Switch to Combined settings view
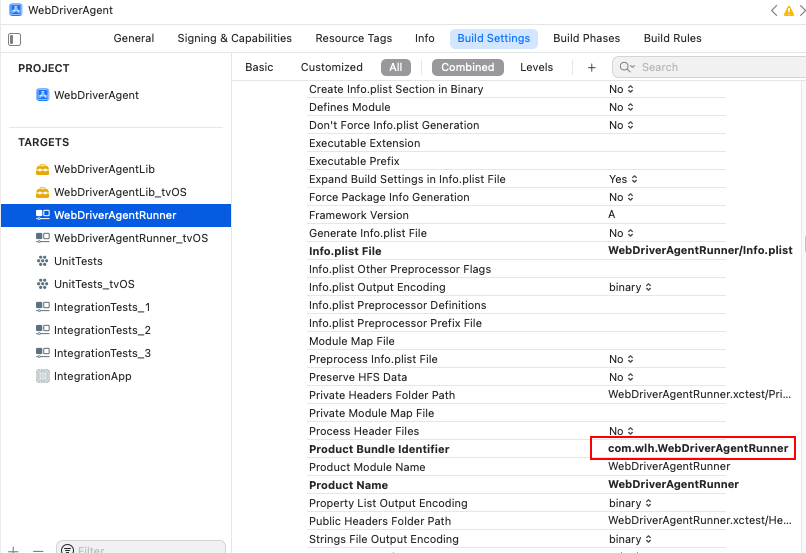This screenshot has height=553, width=806. click(x=467, y=67)
